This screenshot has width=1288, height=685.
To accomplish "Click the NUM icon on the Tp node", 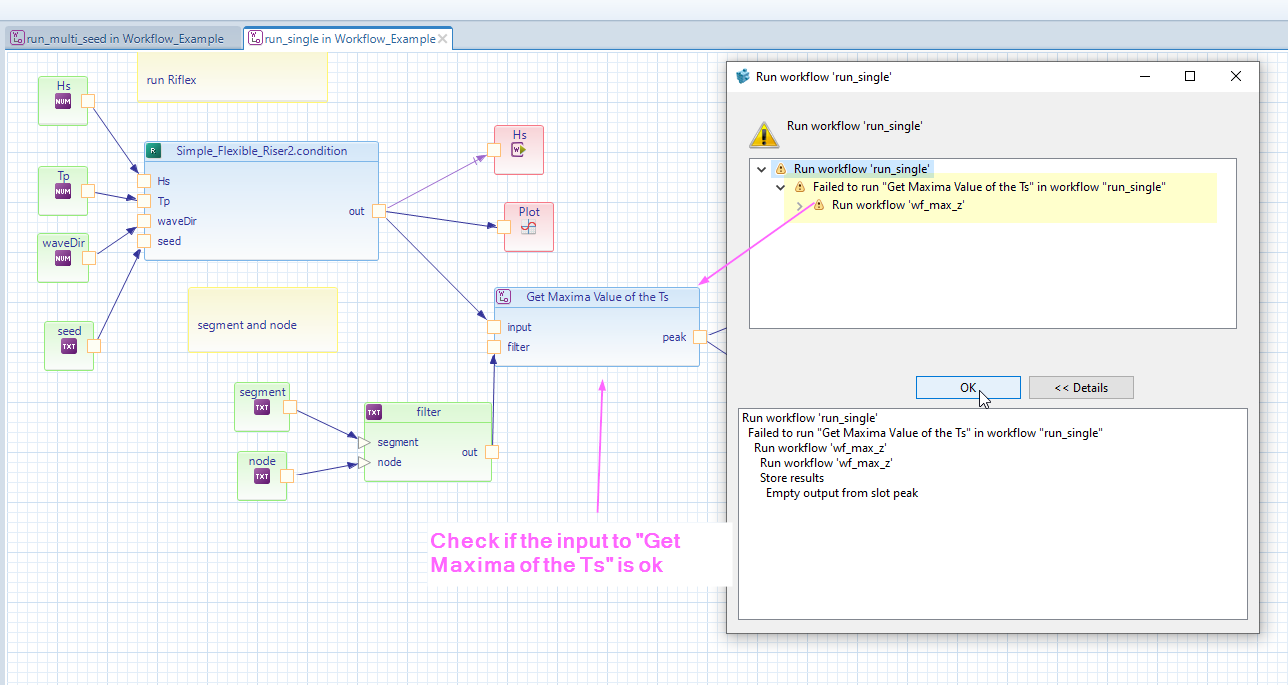I will click(x=63, y=189).
